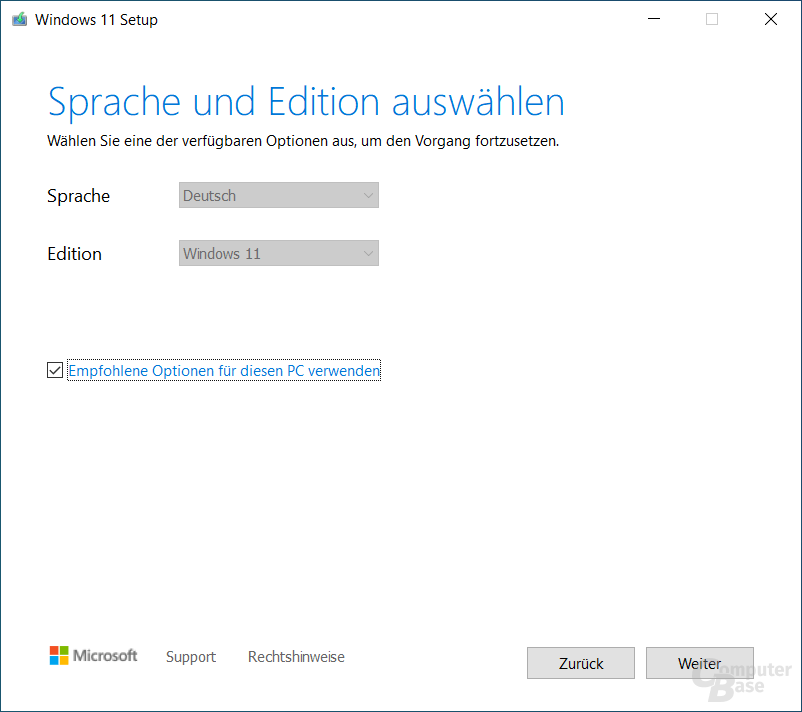Image resolution: width=802 pixels, height=712 pixels.
Task: Open the Edition dropdown showing Windows 11
Action: (x=279, y=253)
